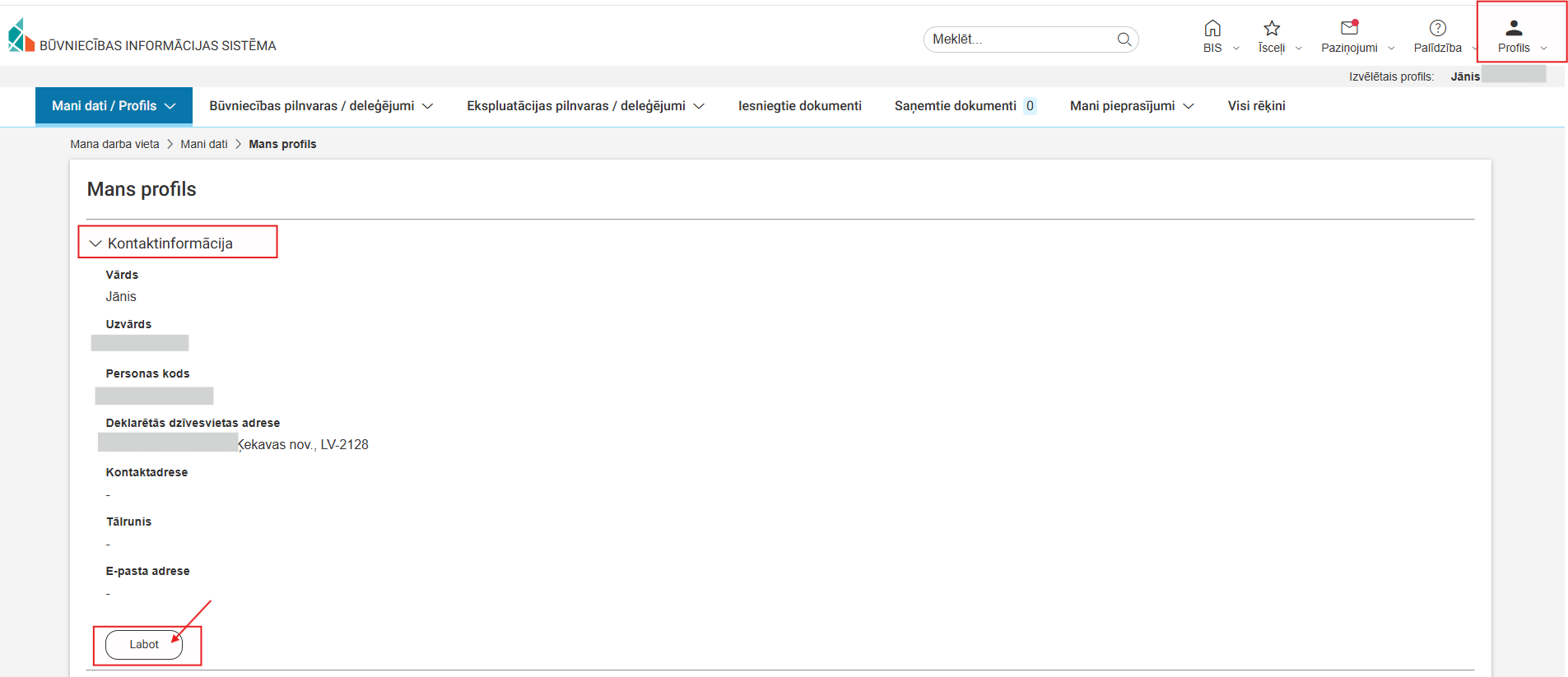This screenshot has height=677, width=1568.
Task: Expand Ekspluatācijas pilnvaras / deleģējumi menu
Action: [585, 106]
